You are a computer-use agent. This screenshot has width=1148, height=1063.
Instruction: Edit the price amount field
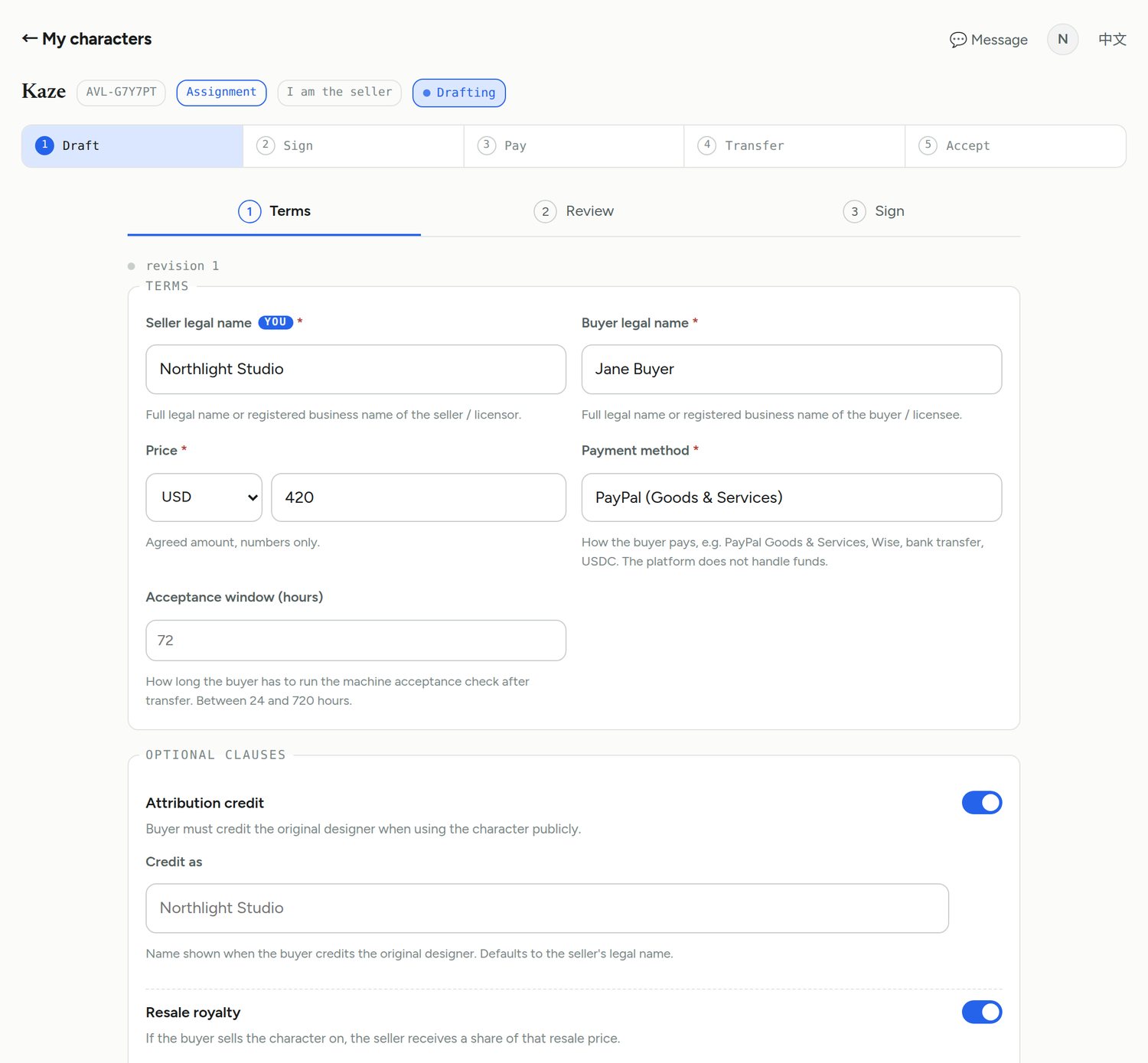coord(419,497)
